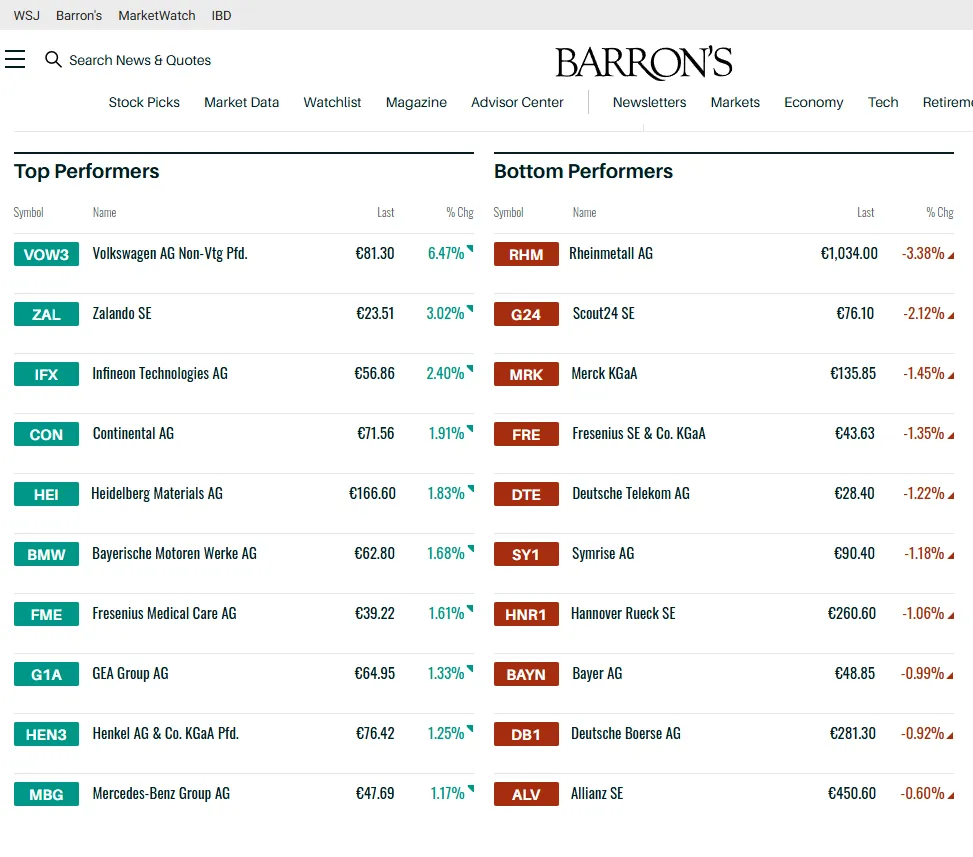This screenshot has width=973, height=857.
Task: Open Scout24 SE quote
Action: (x=603, y=313)
